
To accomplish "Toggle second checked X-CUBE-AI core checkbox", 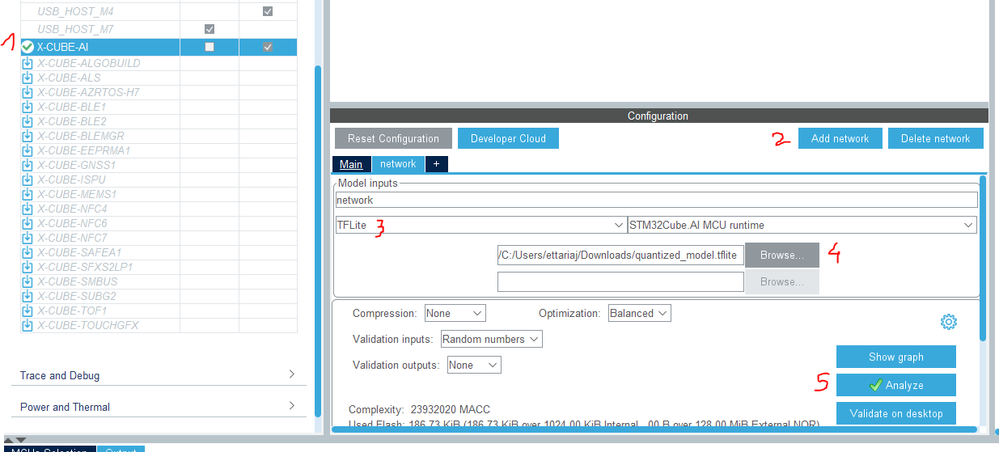I will (268, 47).
